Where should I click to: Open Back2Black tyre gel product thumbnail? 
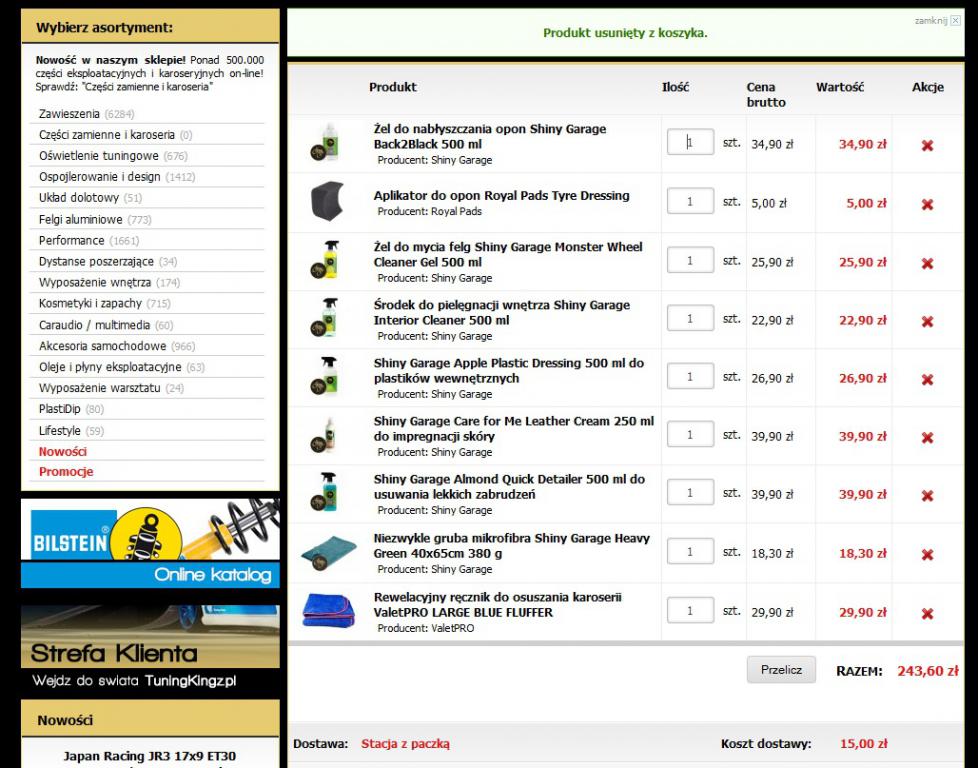click(326, 142)
